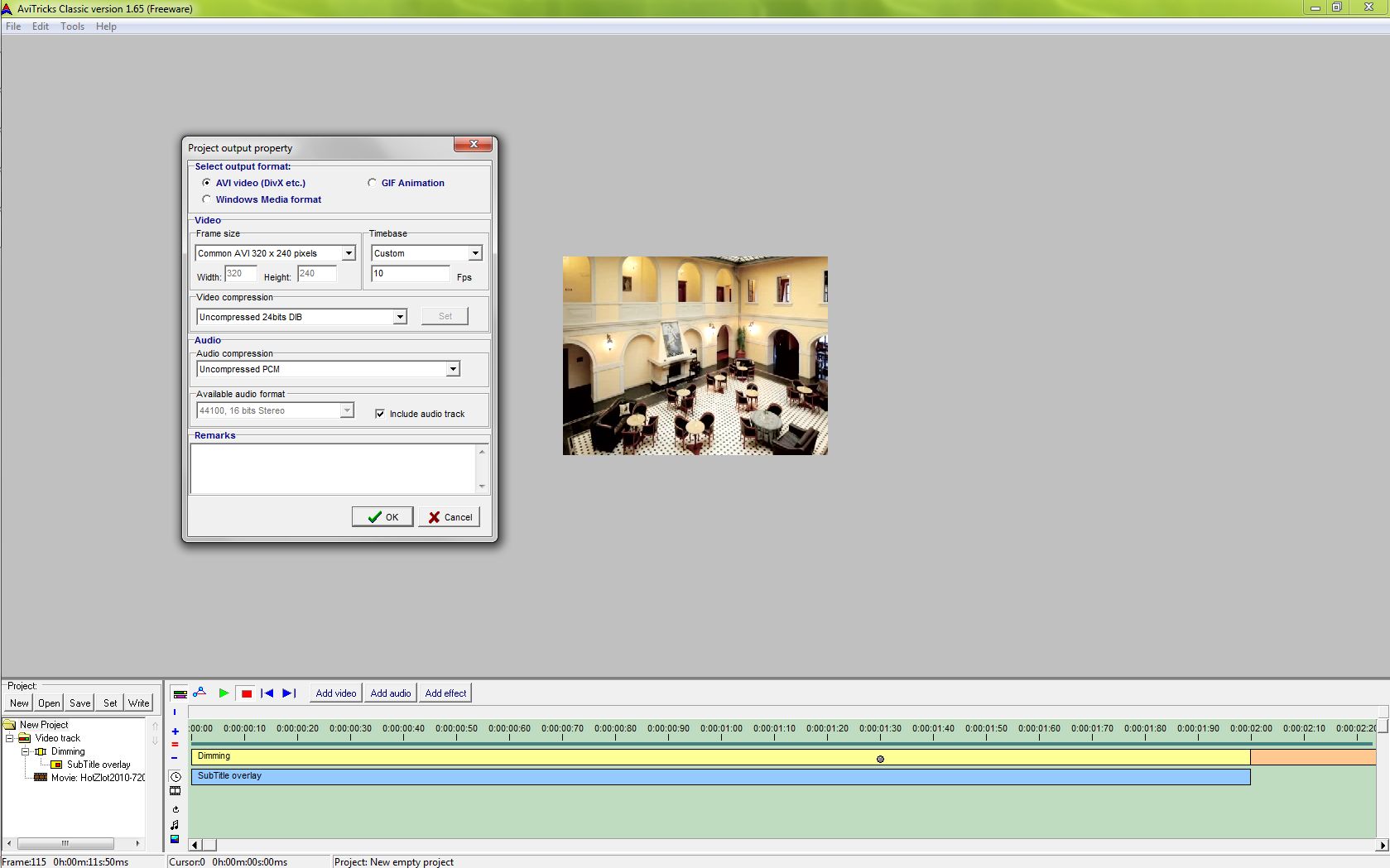This screenshot has height=868, width=1390.
Task: Click the project New button
Action: point(19,703)
